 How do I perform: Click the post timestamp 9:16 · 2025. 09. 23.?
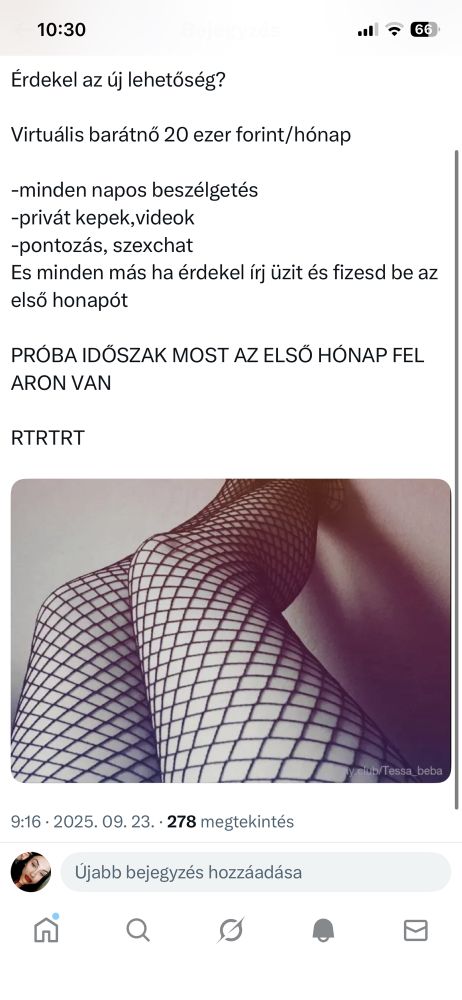pos(83,821)
